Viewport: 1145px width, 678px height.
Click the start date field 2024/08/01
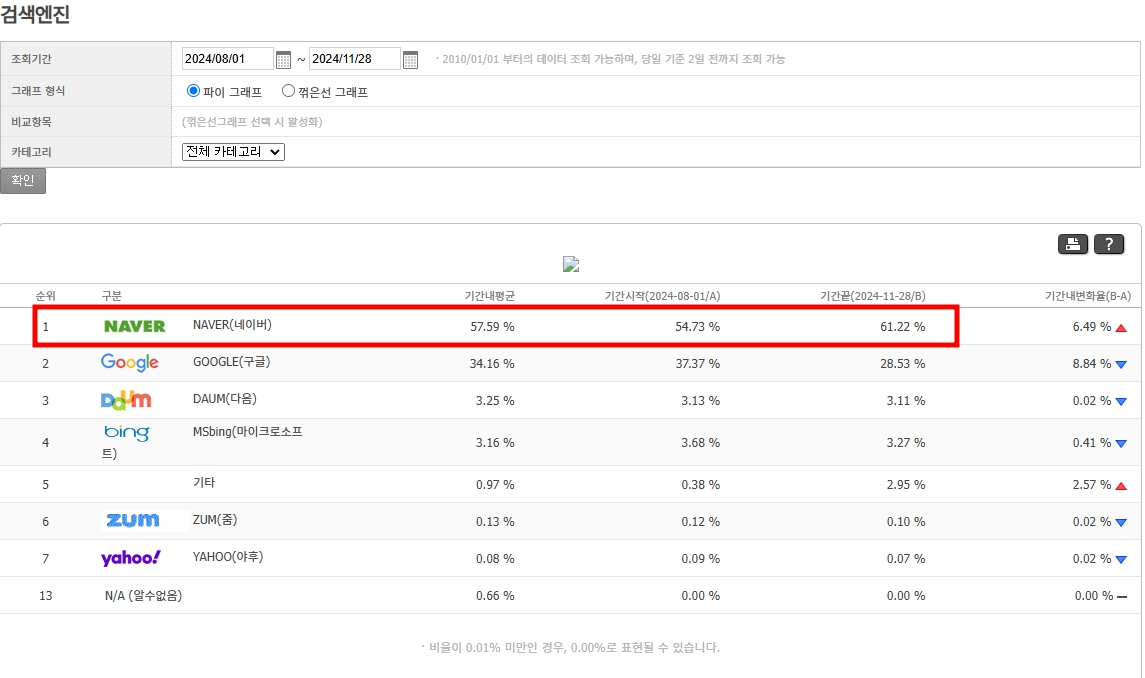tap(227, 59)
